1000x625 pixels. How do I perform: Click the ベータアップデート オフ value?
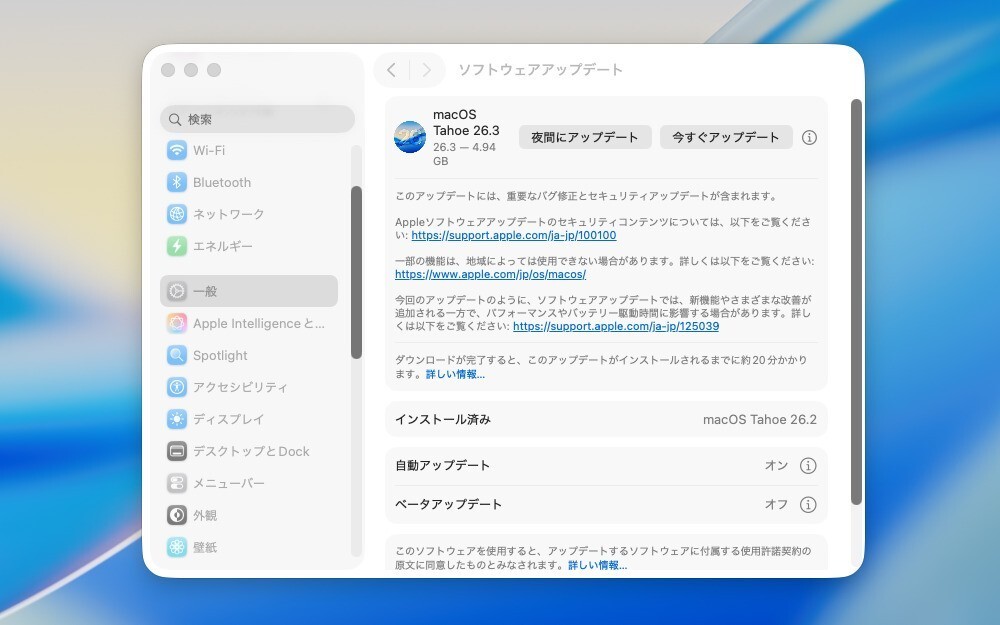(x=776, y=504)
